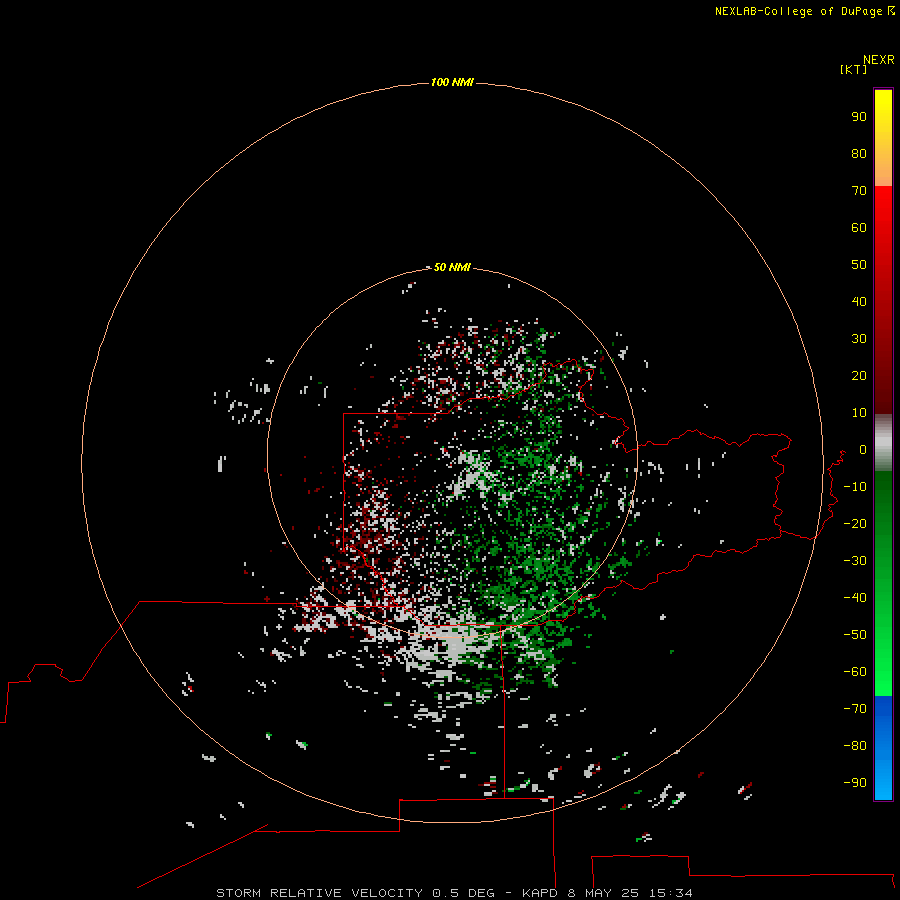Click the 0.5 DEG elevation text
The height and width of the screenshot is (900, 900).
pos(463,893)
